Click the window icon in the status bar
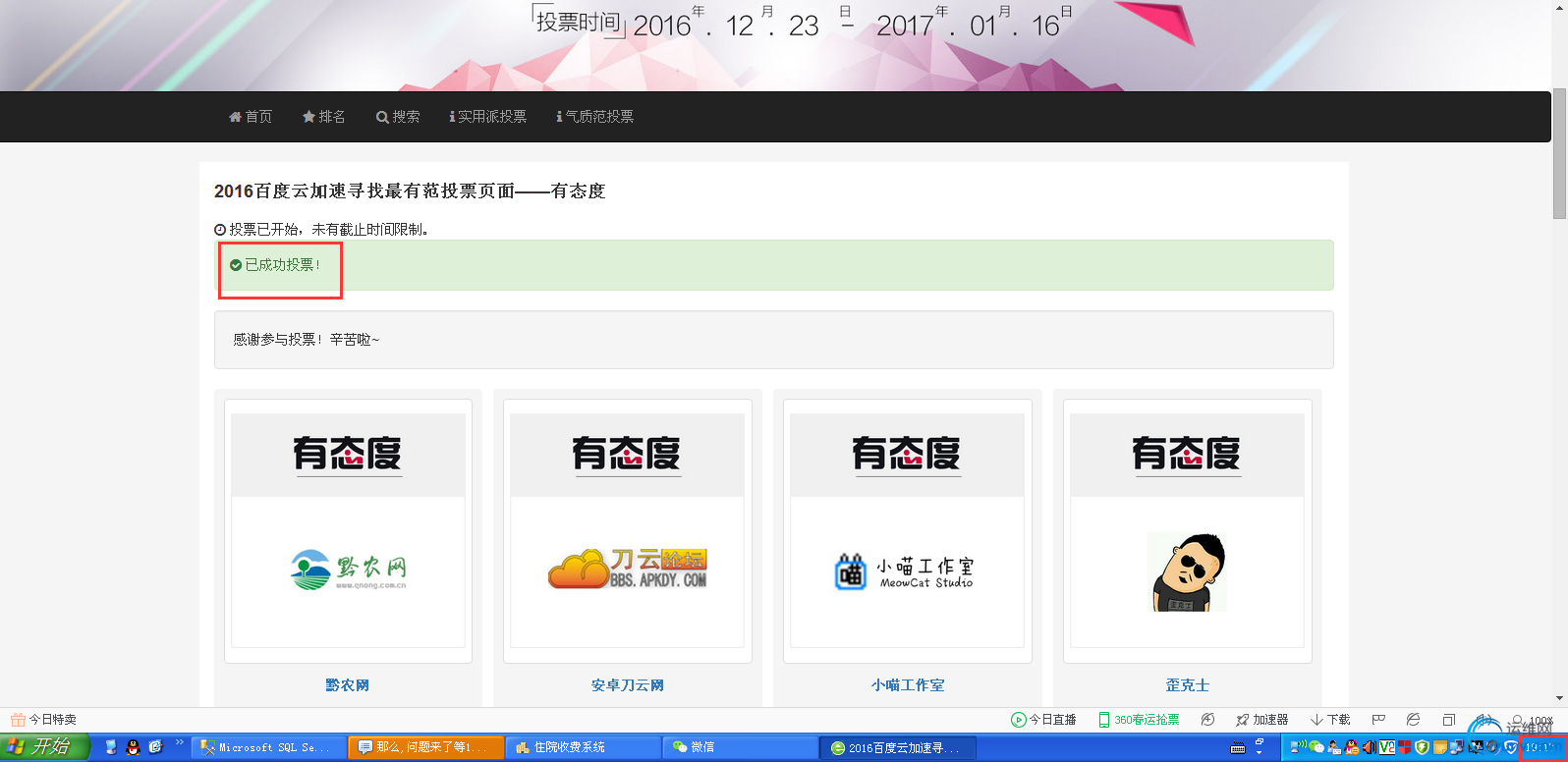 pos(1448,720)
